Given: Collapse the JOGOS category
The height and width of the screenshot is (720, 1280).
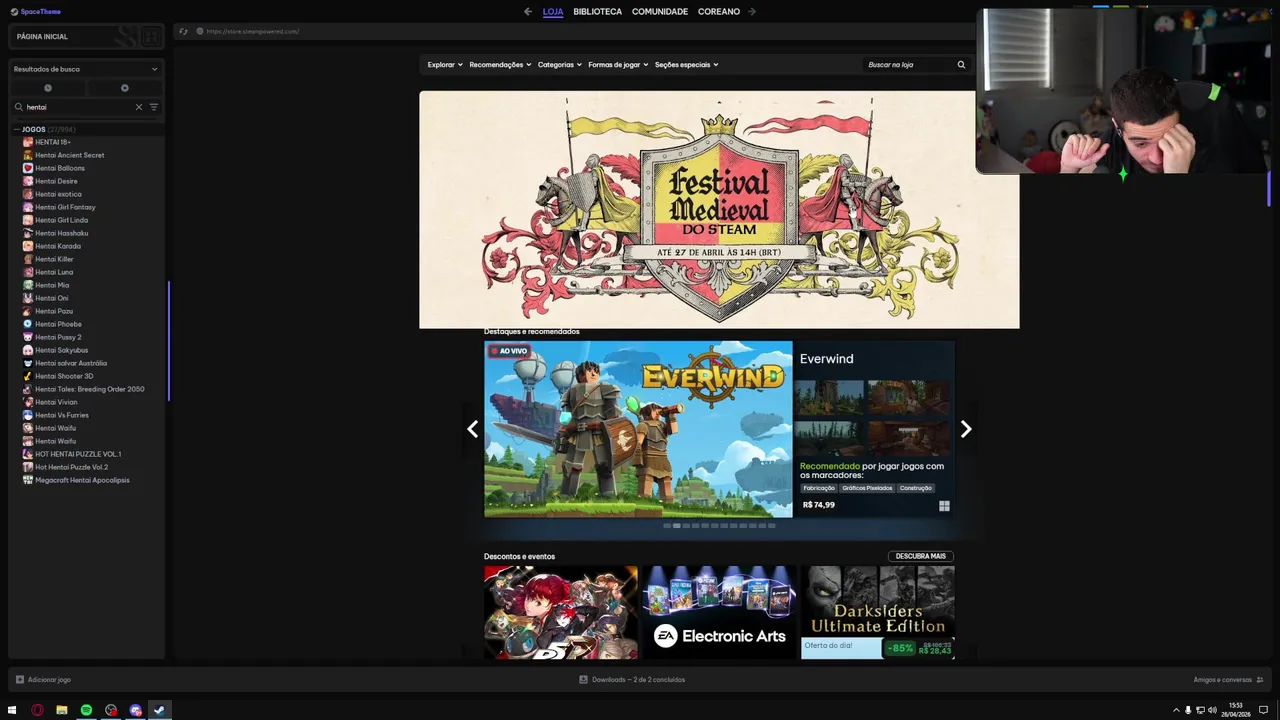Looking at the screenshot, I should 17,129.
